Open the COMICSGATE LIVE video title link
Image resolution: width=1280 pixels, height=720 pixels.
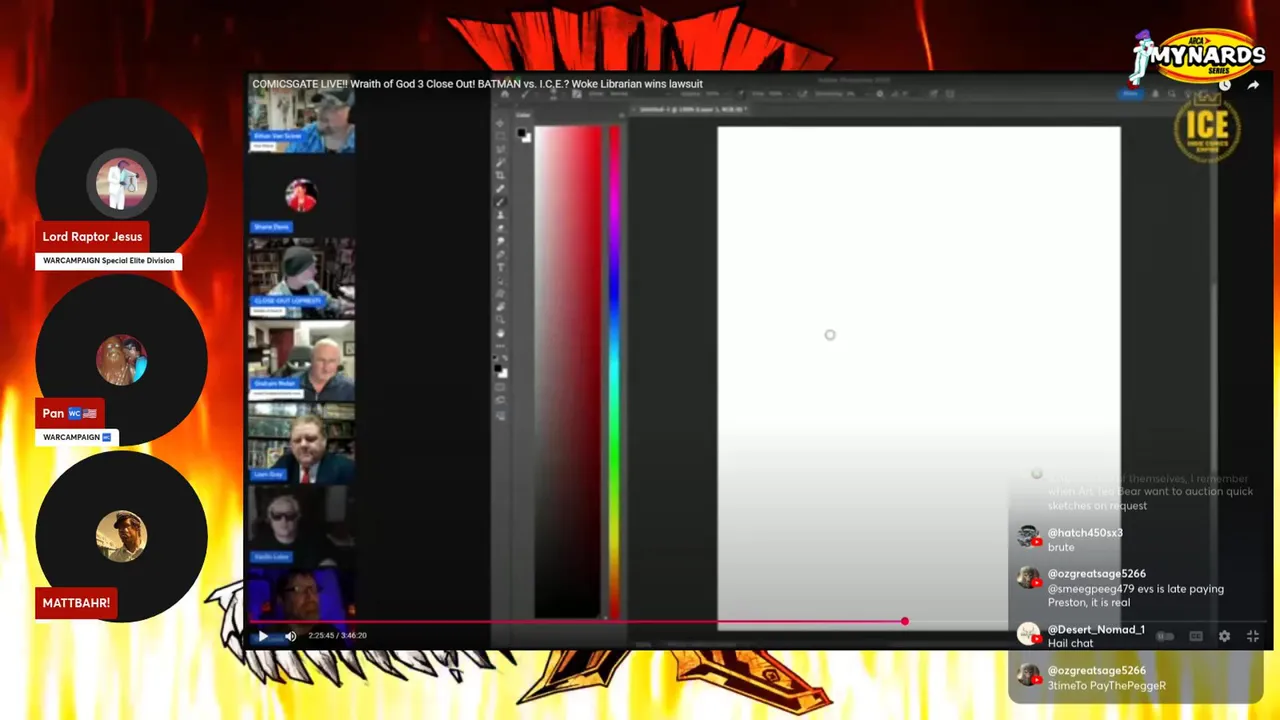pos(477,84)
